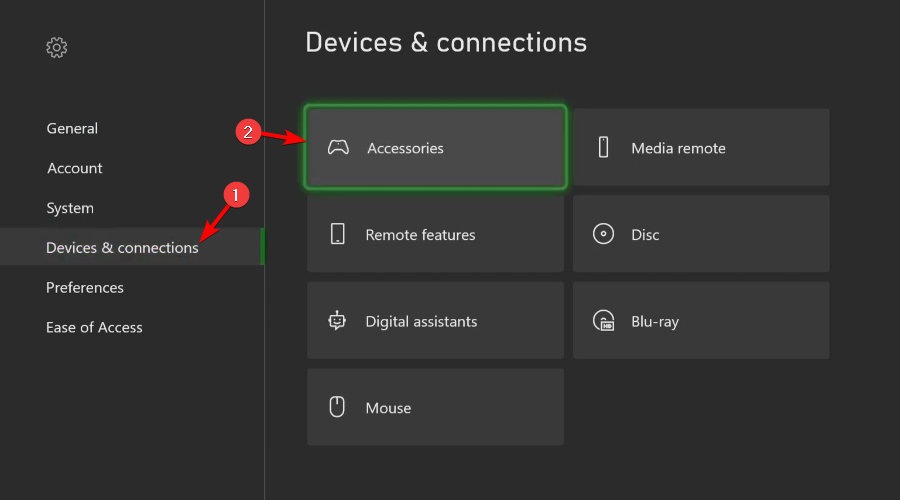Click the Blu-ray disc icon

[x=603, y=321]
